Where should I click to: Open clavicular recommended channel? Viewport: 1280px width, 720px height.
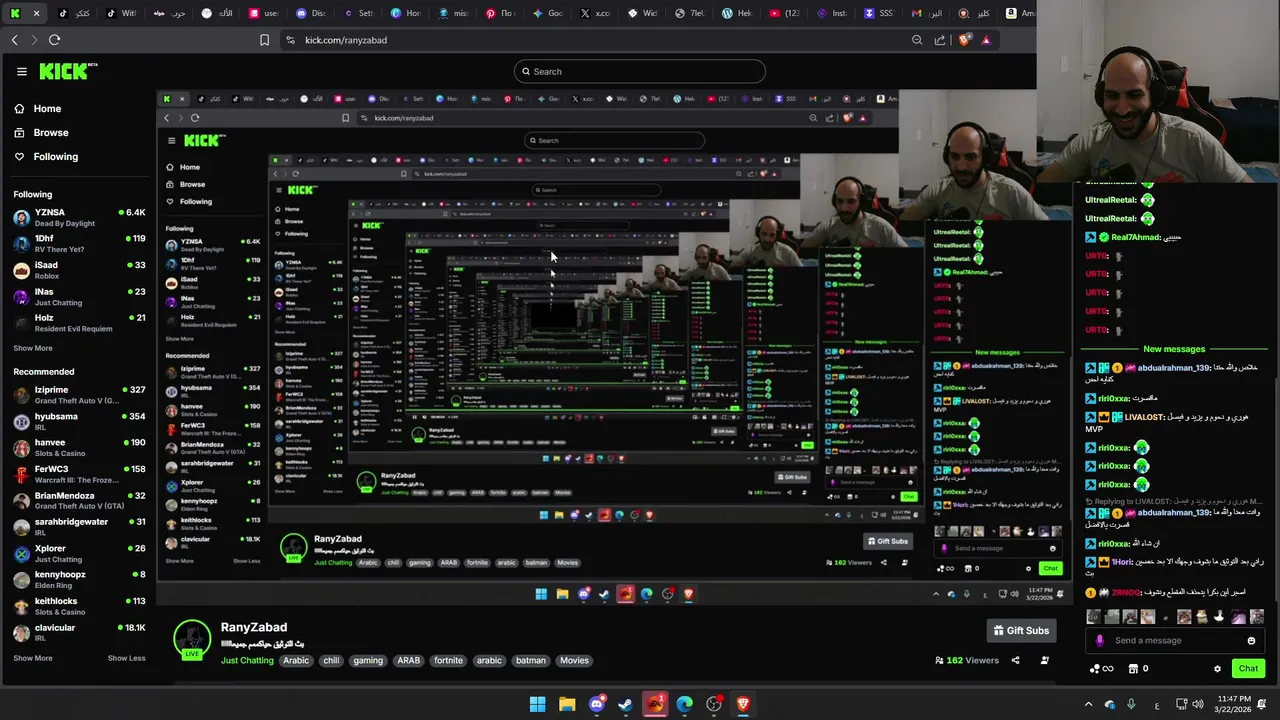point(80,632)
